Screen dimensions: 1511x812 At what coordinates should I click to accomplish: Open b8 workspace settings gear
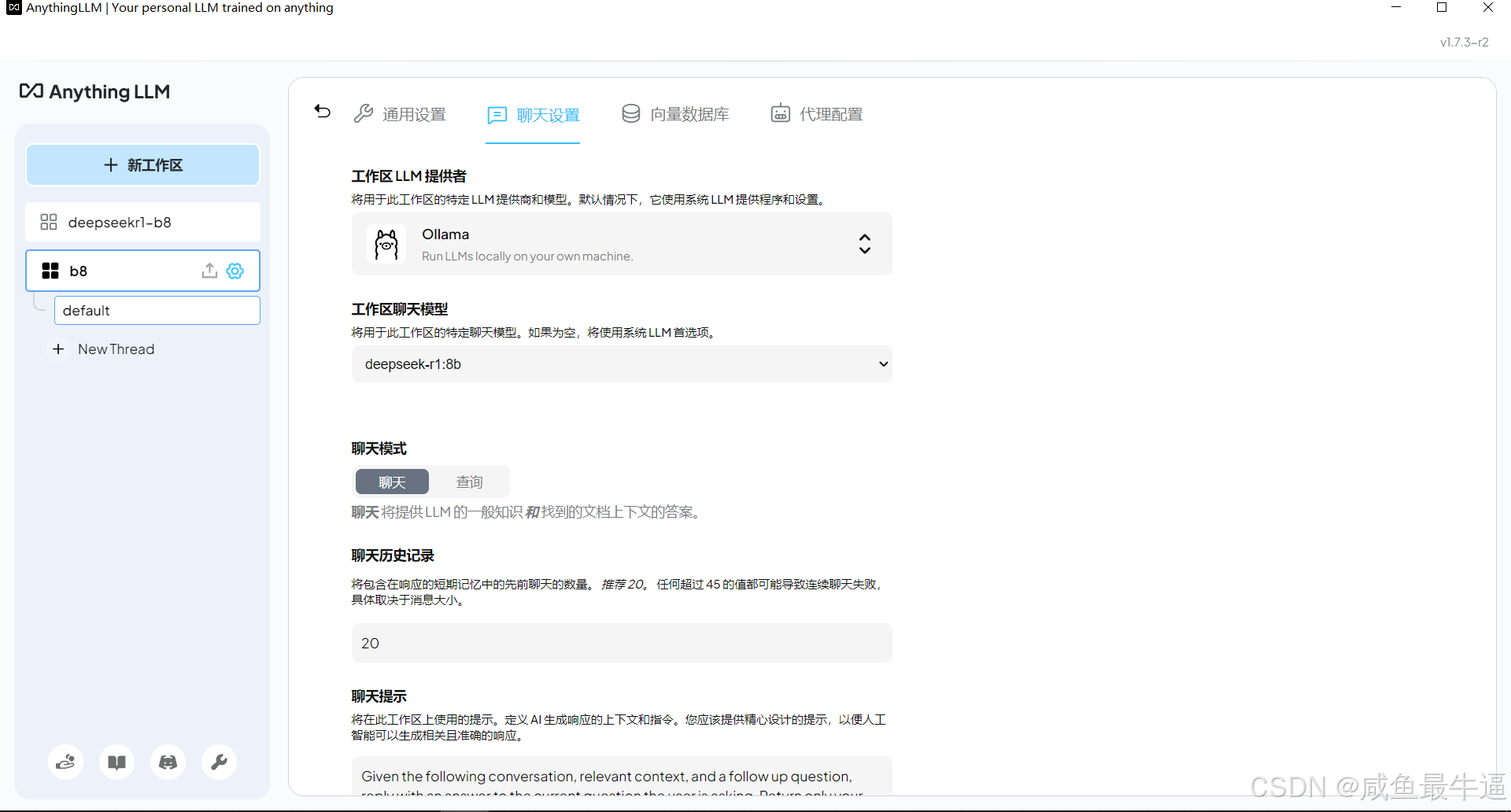(235, 271)
